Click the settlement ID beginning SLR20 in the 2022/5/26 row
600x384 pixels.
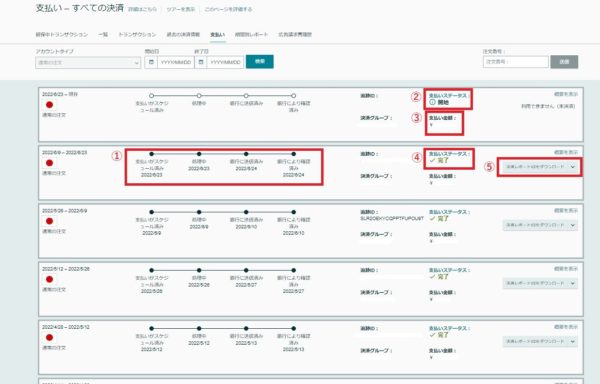pos(392,218)
